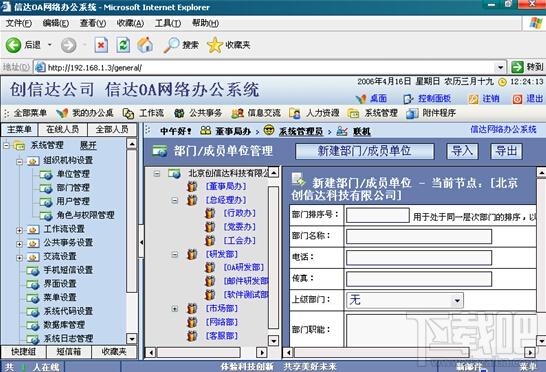Select [客服部] department

click(222, 336)
